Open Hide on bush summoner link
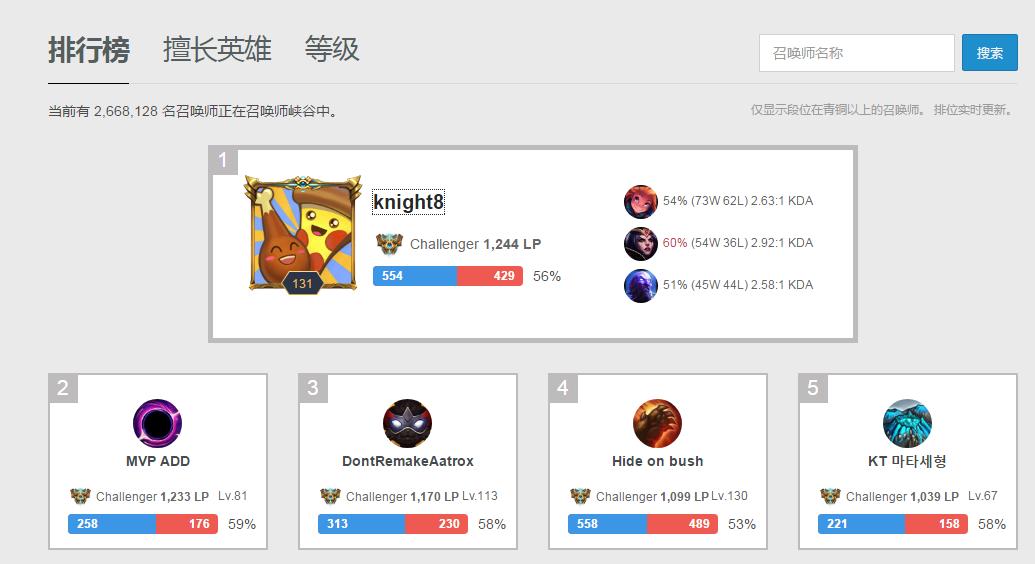This screenshot has height=564, width=1035. [657, 461]
